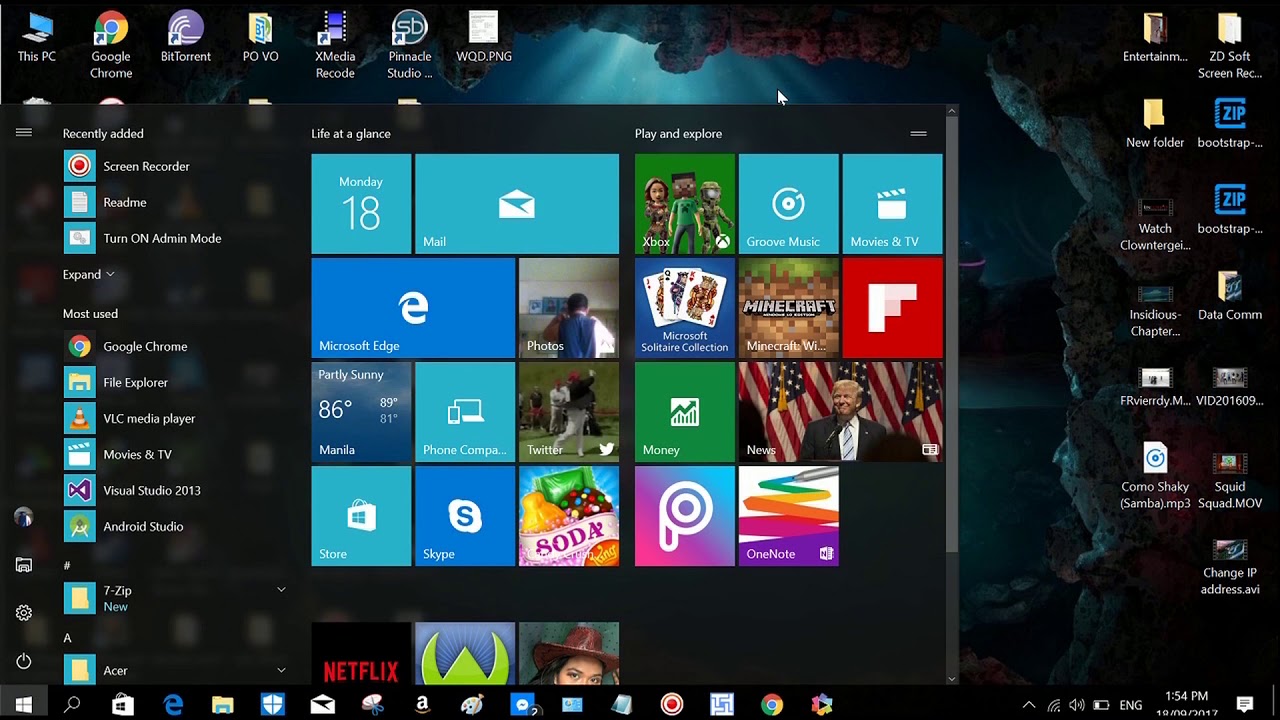Open the Phone Companion tile
1280x720 pixels.
(x=465, y=412)
